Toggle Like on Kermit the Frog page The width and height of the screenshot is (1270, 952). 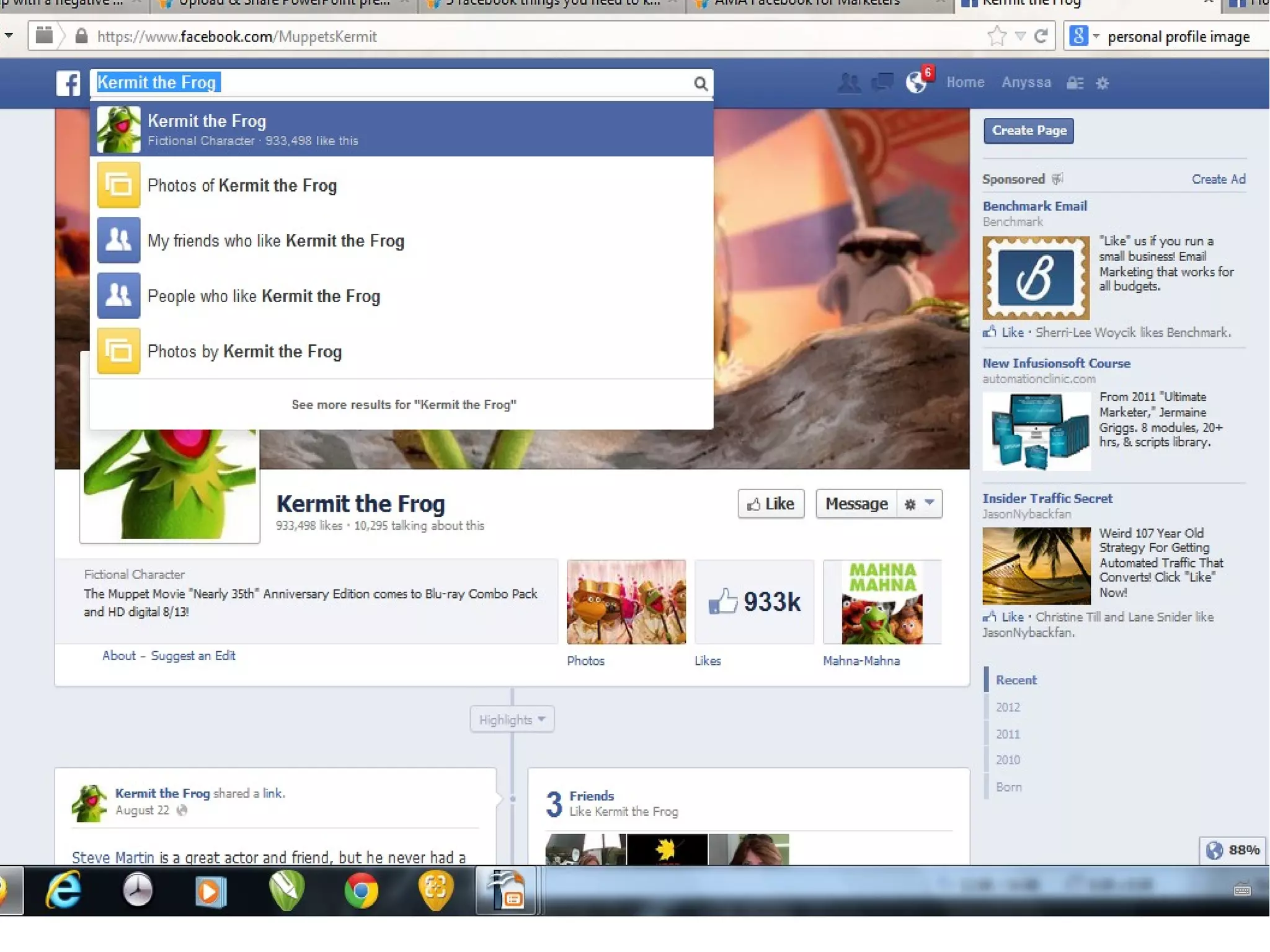click(x=771, y=504)
